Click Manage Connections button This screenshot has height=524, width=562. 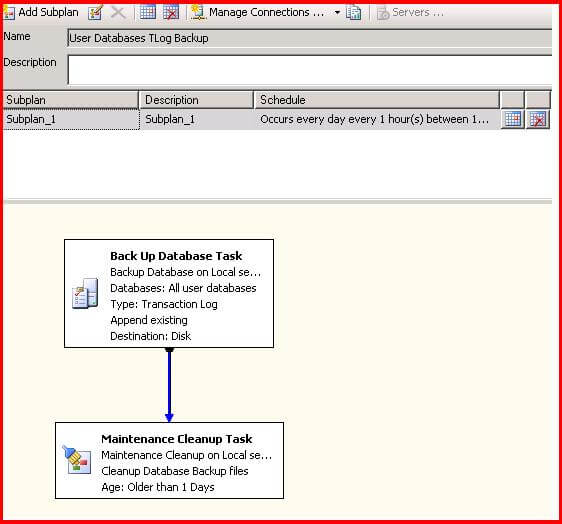pos(258,13)
